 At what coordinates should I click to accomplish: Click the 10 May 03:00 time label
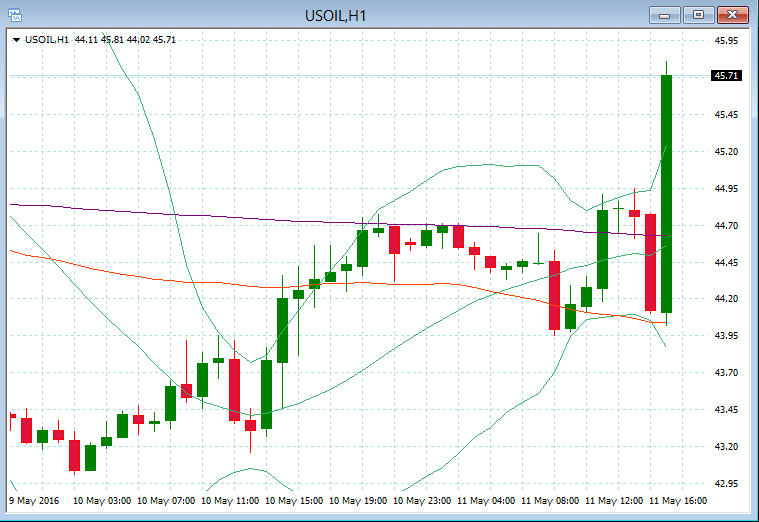coord(102,501)
